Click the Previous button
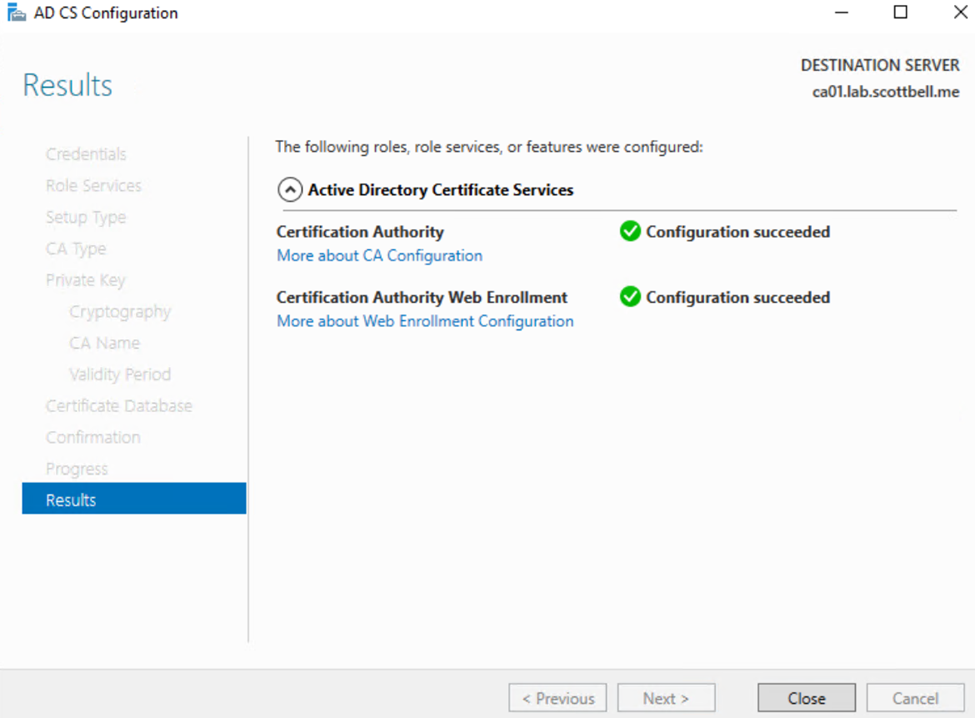Image resolution: width=975 pixels, height=718 pixels. 557,698
